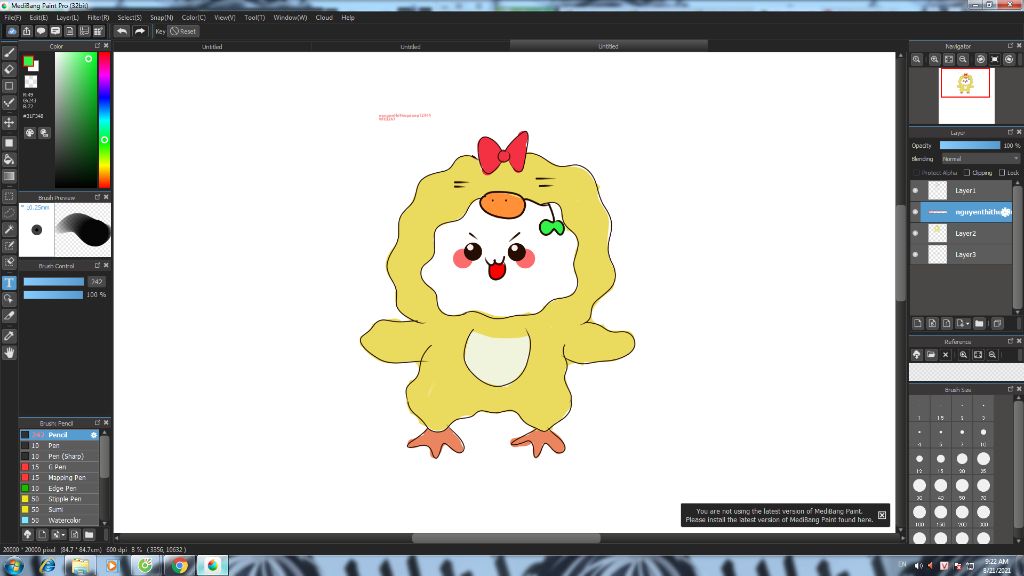Toggle visibility of nguyenthithu text layer

[915, 212]
